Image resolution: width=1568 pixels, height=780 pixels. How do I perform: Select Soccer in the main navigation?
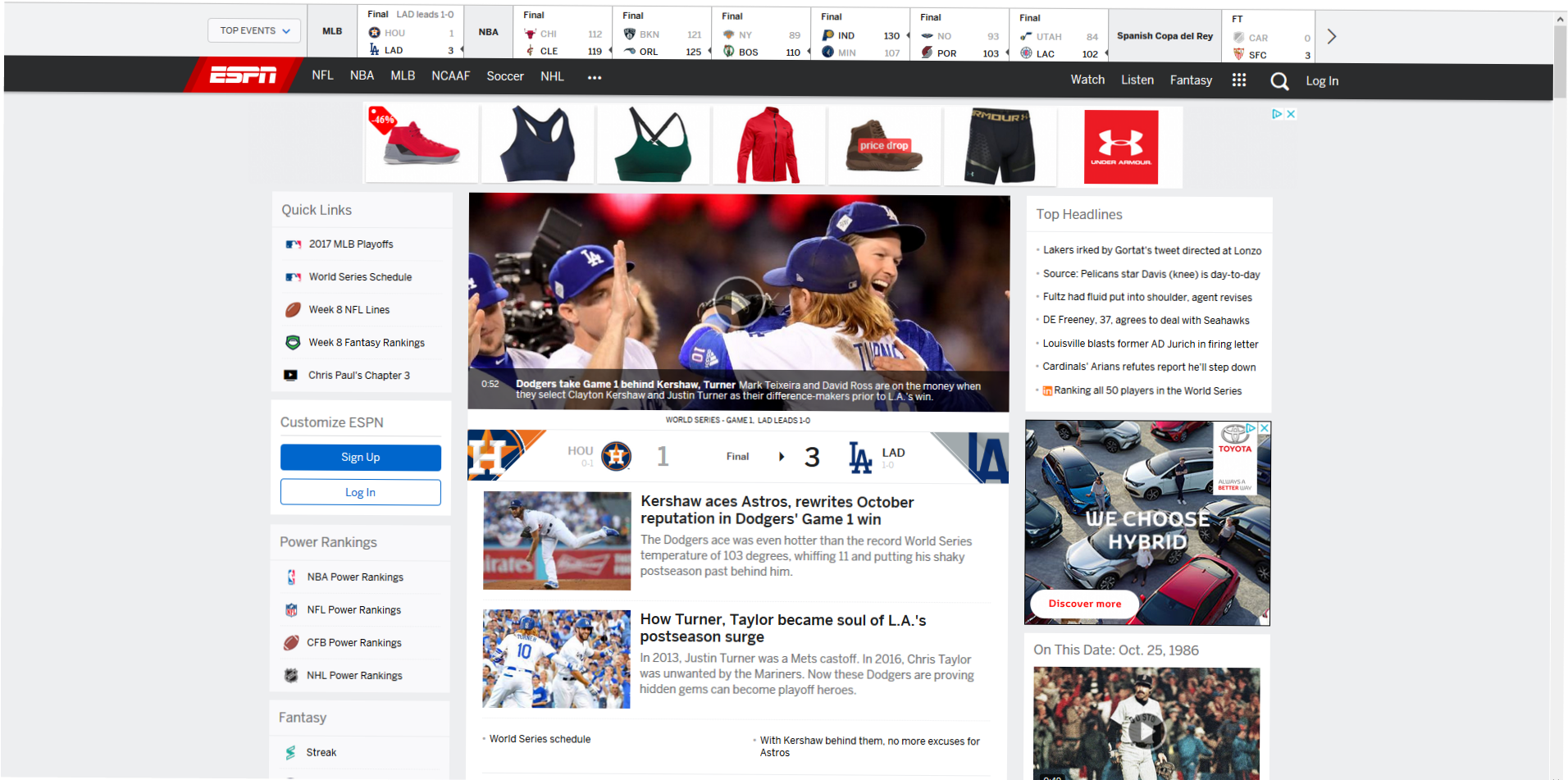coord(504,75)
